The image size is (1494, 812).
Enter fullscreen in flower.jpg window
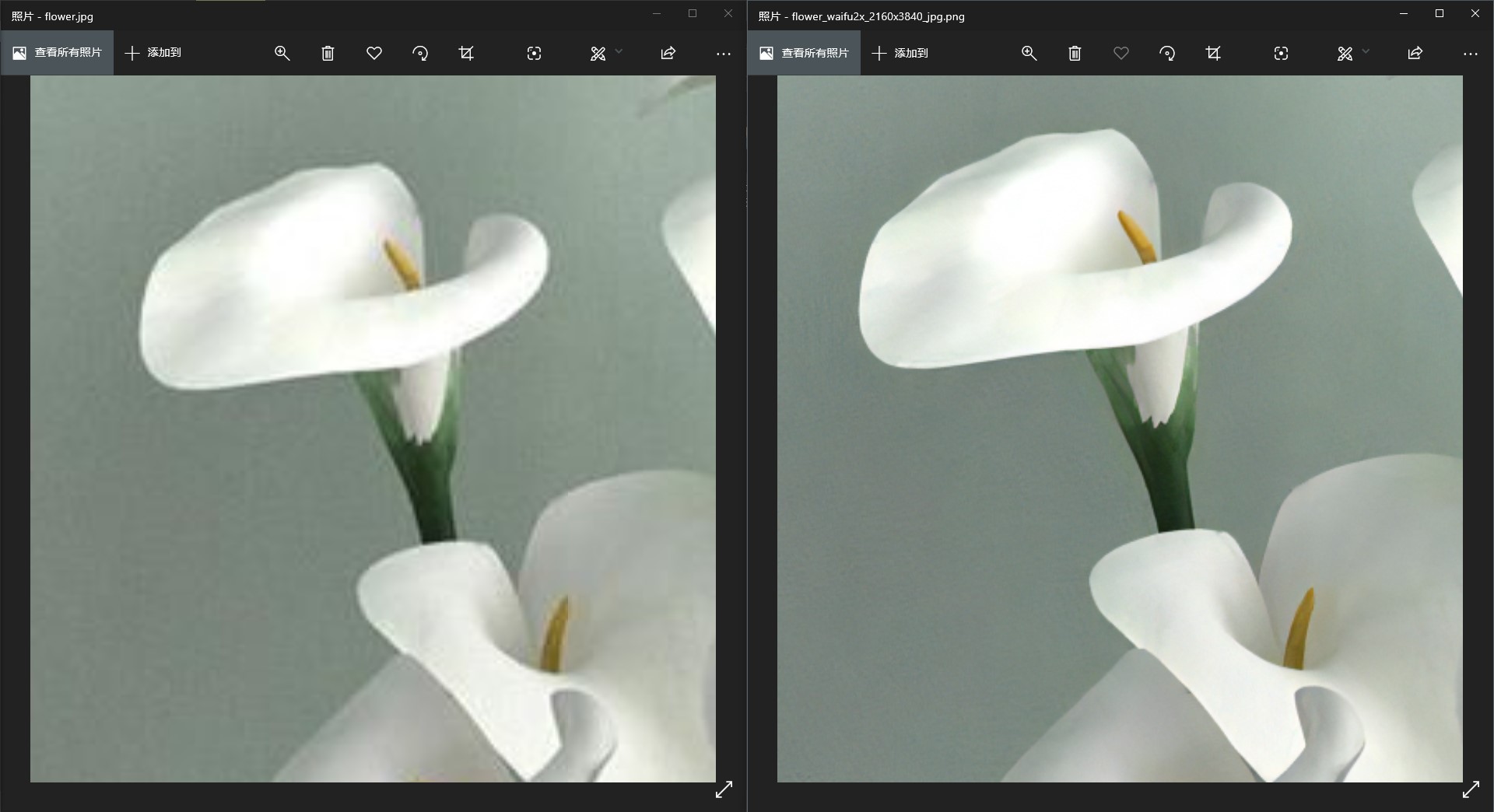[724, 789]
